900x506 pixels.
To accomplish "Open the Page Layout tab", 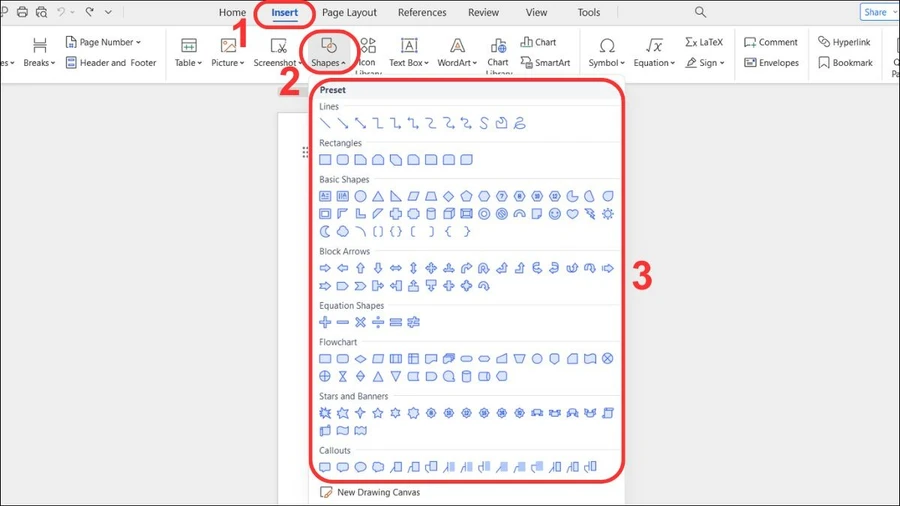I will (349, 13).
